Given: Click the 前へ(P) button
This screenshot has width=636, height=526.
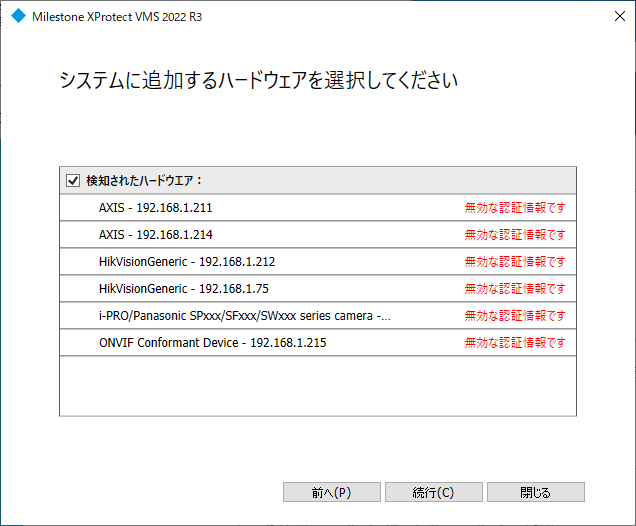Looking at the screenshot, I should pyautogui.click(x=331, y=492).
